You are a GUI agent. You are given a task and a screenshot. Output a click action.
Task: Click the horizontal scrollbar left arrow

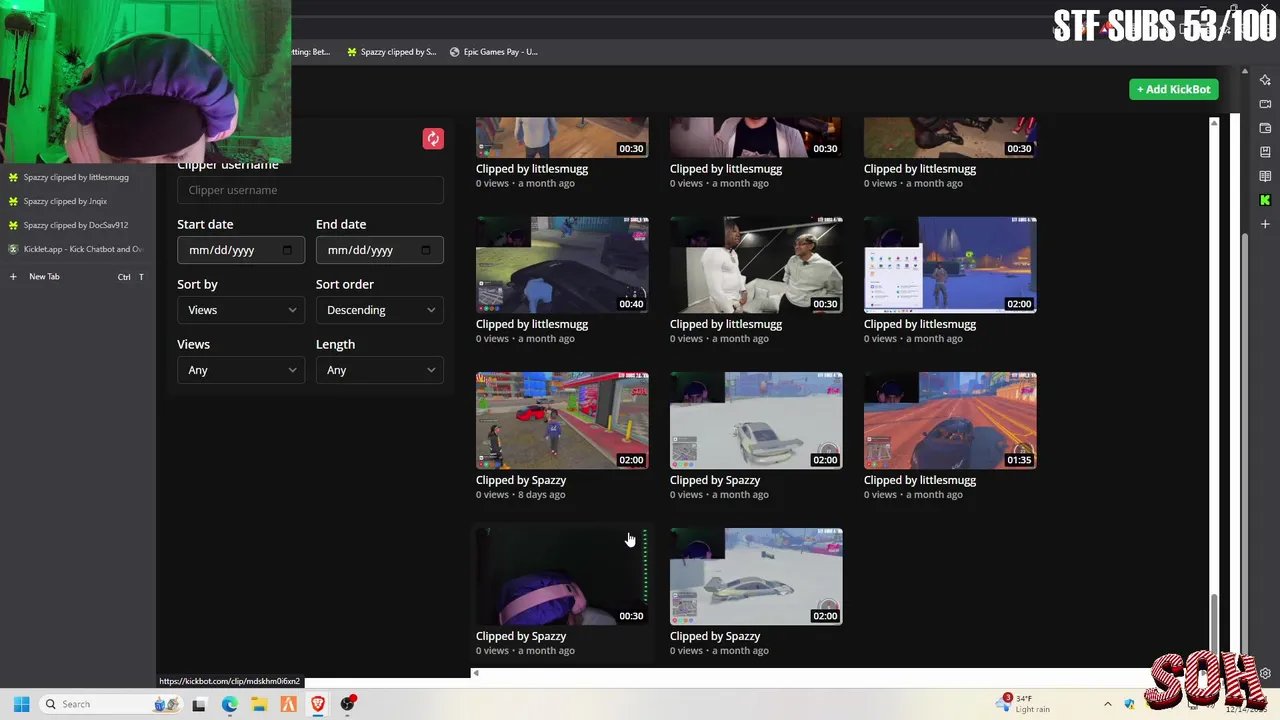tap(475, 673)
